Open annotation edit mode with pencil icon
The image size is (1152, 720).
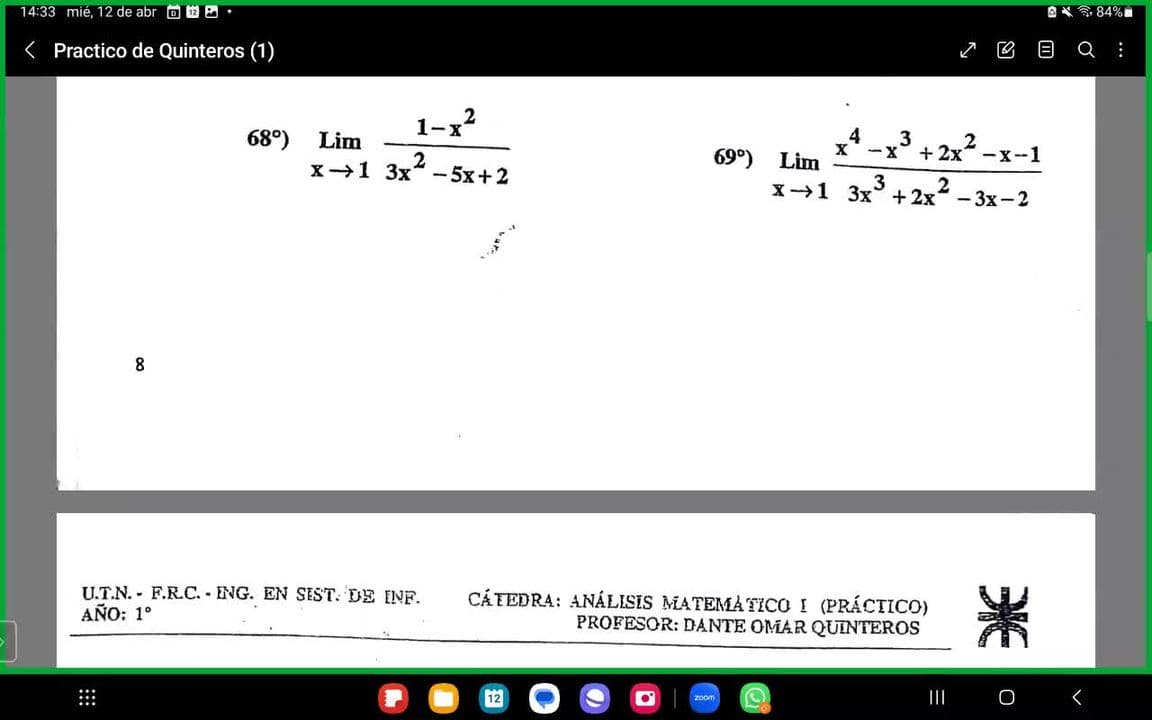click(x=1006, y=50)
